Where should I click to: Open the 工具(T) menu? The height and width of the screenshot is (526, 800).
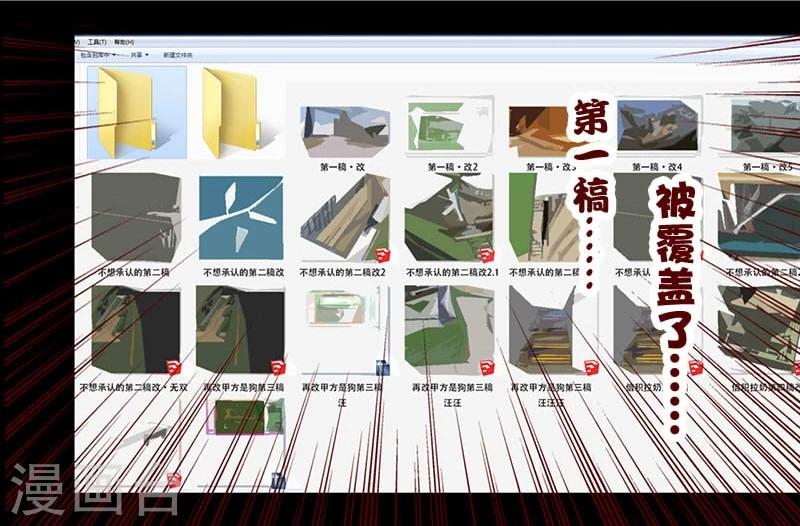tap(96, 43)
